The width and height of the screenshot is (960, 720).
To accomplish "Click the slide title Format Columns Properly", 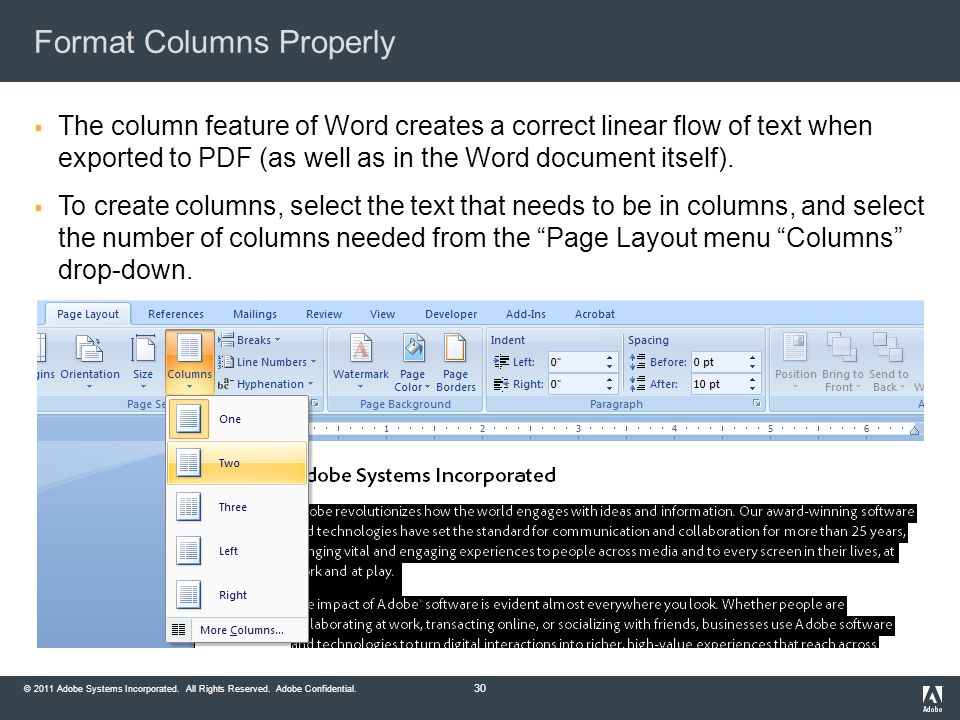I will [x=215, y=42].
